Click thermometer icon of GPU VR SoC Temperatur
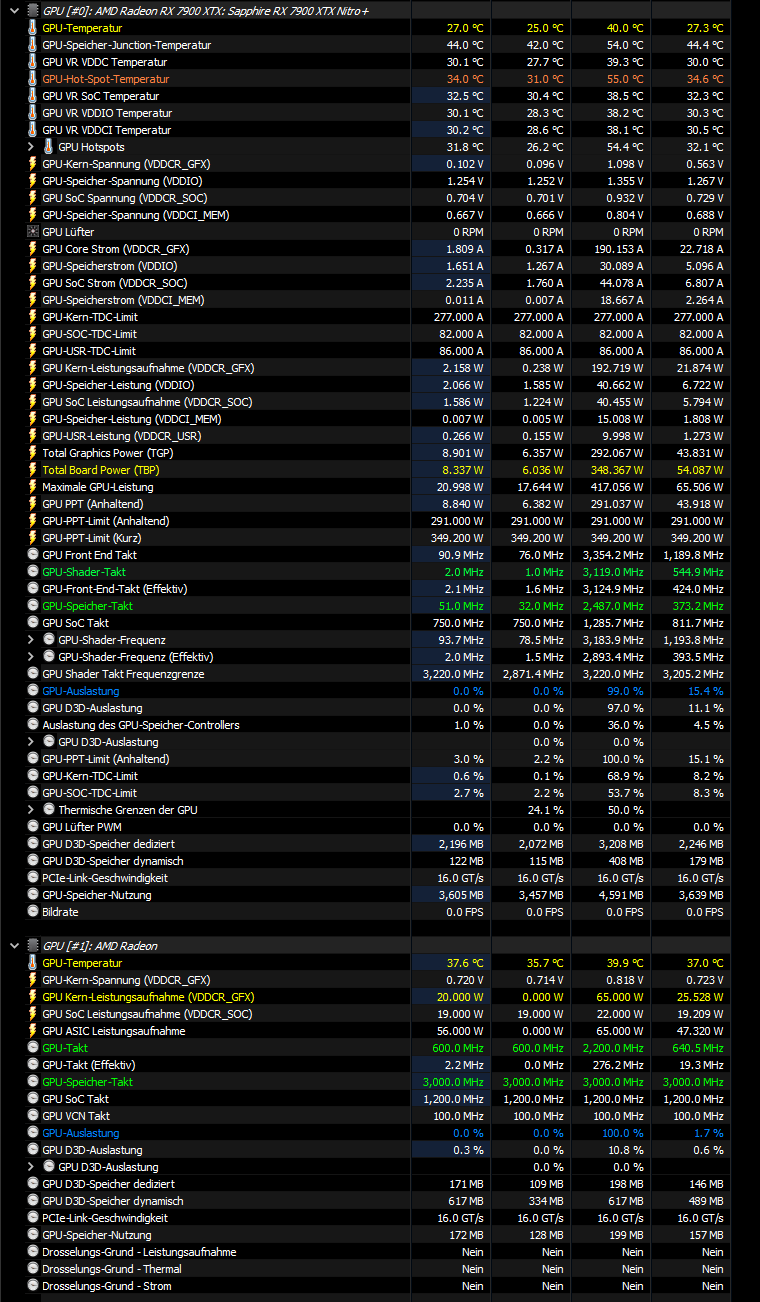 point(32,96)
